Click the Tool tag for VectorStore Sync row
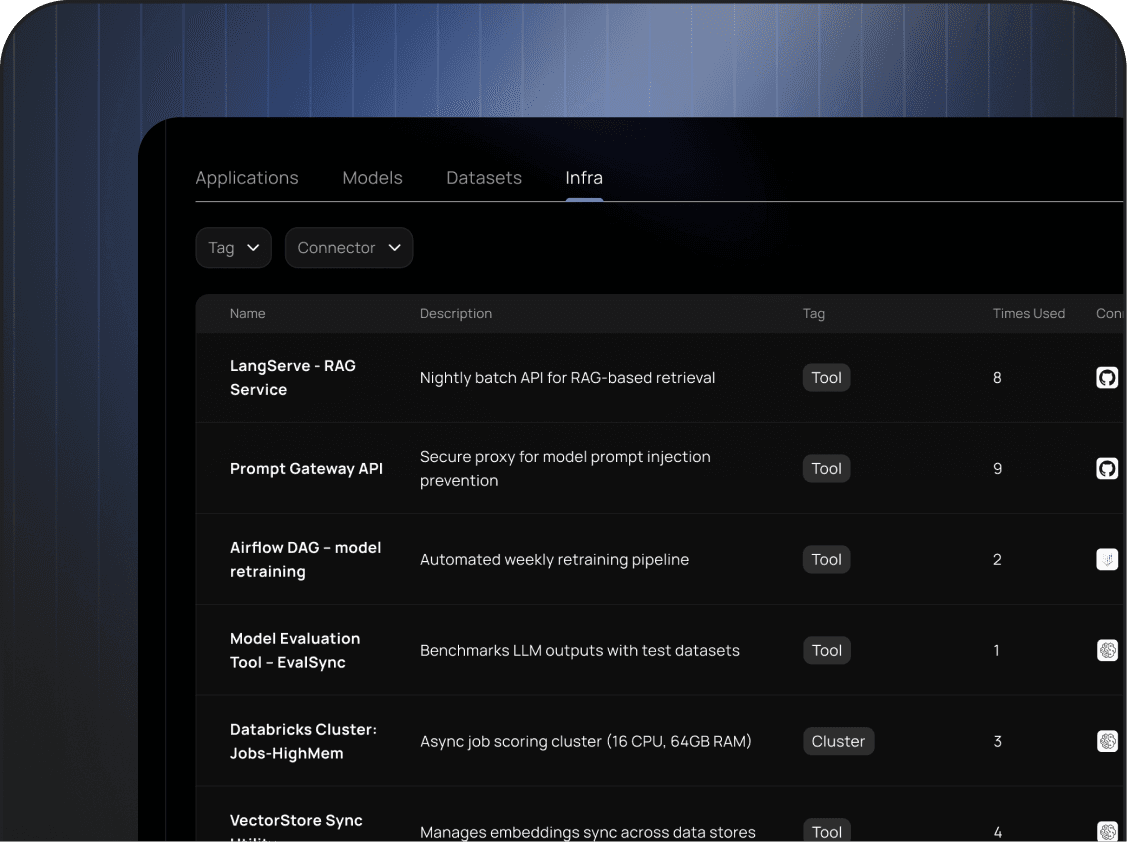Image resolution: width=1127 pixels, height=842 pixels. click(827, 831)
